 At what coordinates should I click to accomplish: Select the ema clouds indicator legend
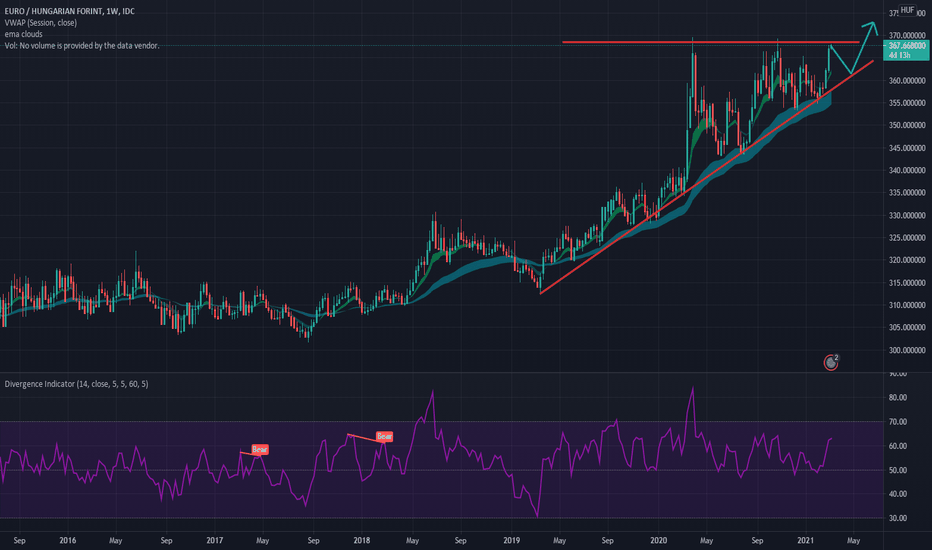point(23,34)
